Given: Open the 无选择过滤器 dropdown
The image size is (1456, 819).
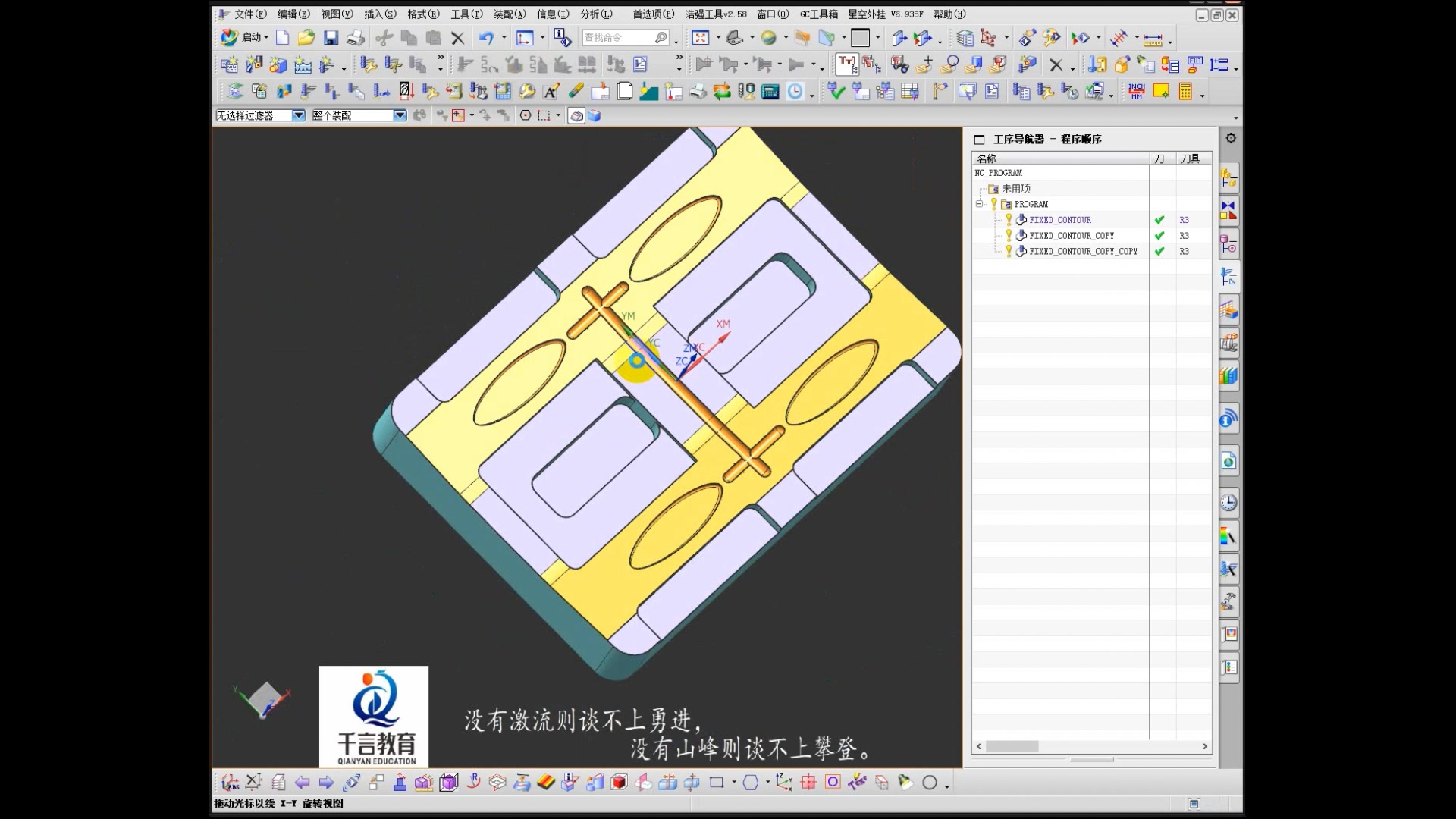Looking at the screenshot, I should point(300,115).
